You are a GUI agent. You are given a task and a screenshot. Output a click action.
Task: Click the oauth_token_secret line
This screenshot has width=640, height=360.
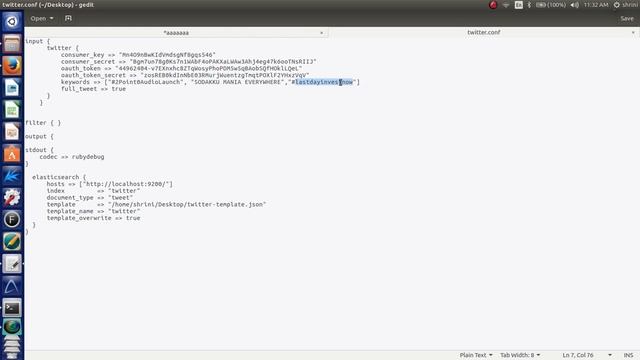click(185, 75)
